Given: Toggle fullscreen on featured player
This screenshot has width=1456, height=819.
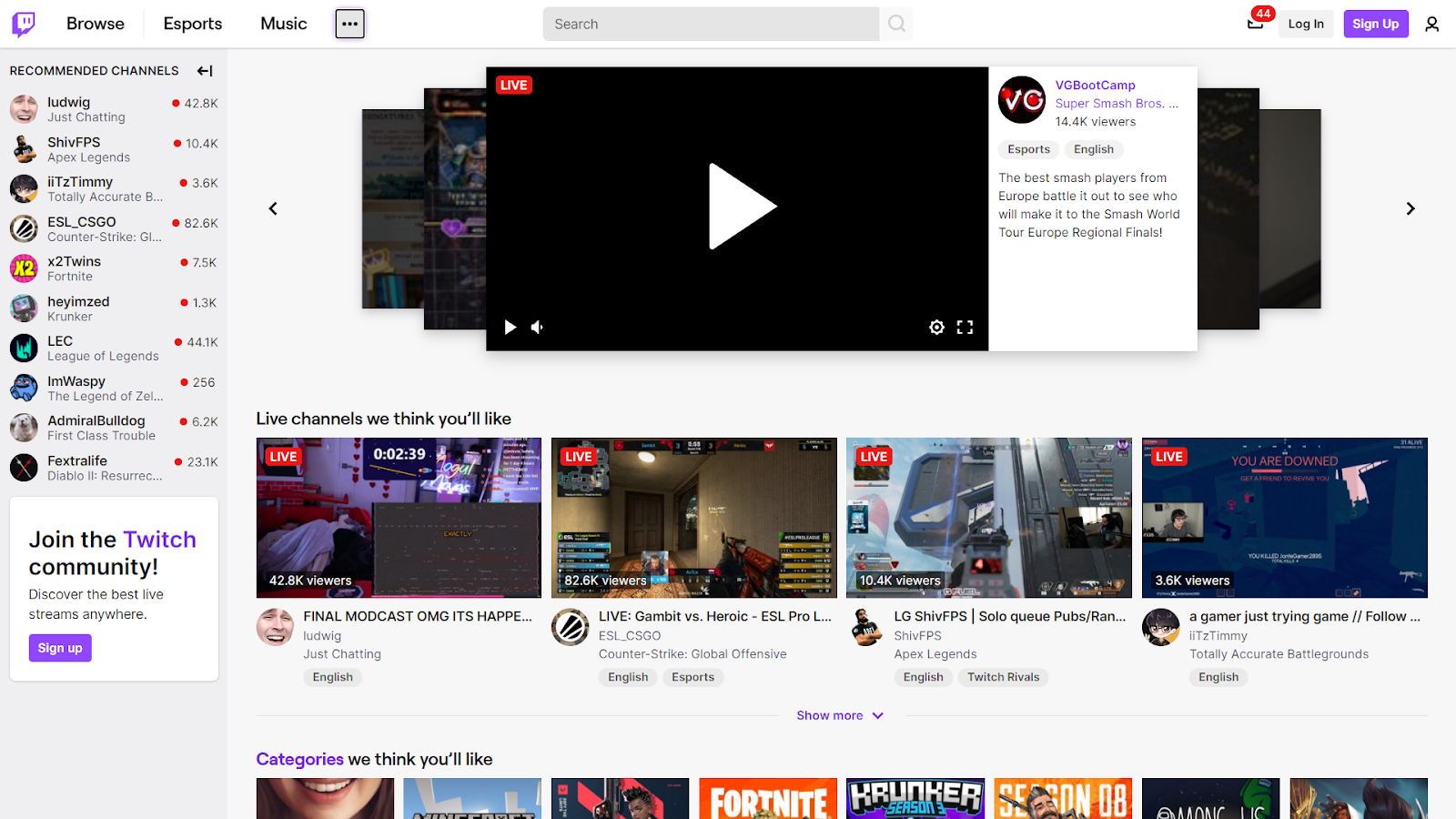Looking at the screenshot, I should [x=965, y=328].
